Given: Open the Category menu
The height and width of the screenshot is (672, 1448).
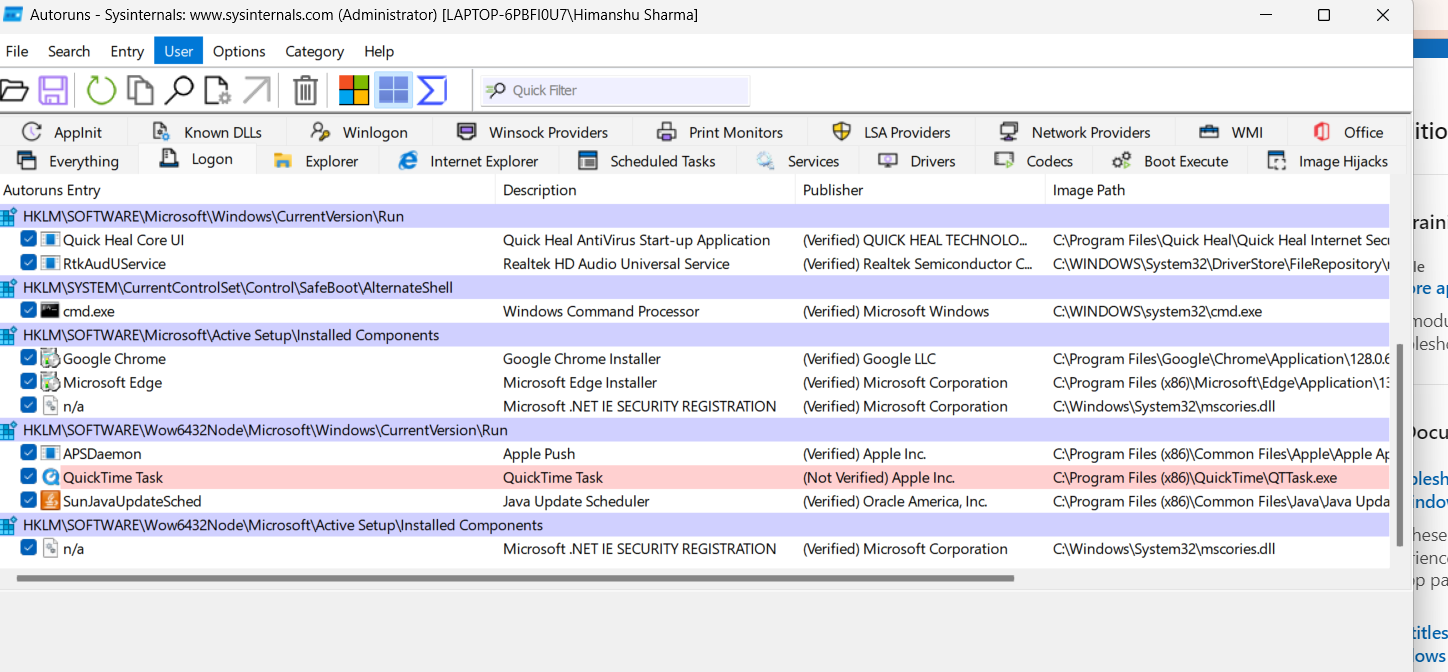Looking at the screenshot, I should 314,51.
